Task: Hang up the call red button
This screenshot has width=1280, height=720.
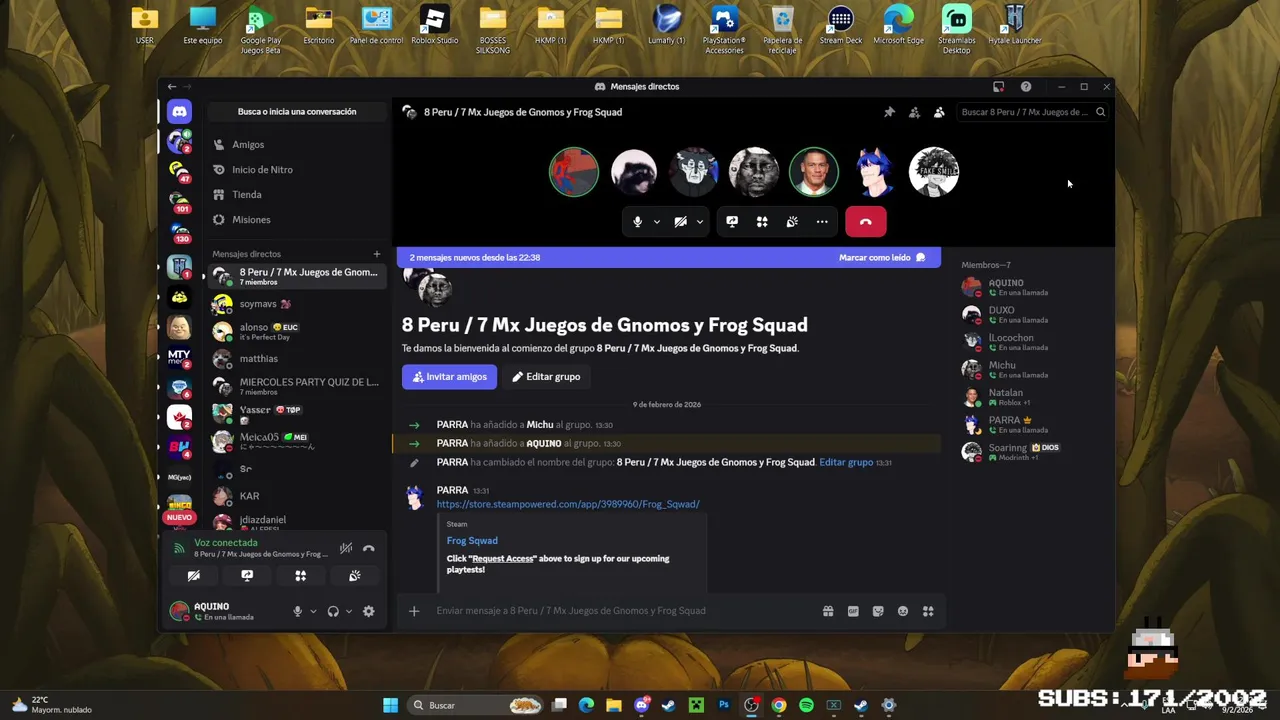Action: [x=866, y=222]
